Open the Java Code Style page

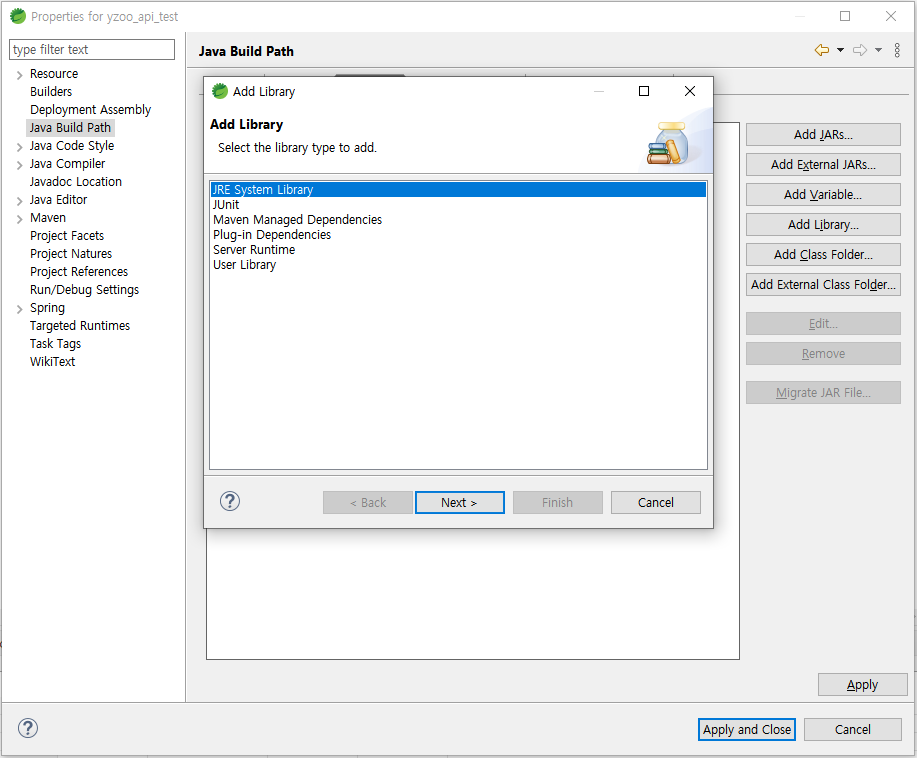[x=72, y=146]
